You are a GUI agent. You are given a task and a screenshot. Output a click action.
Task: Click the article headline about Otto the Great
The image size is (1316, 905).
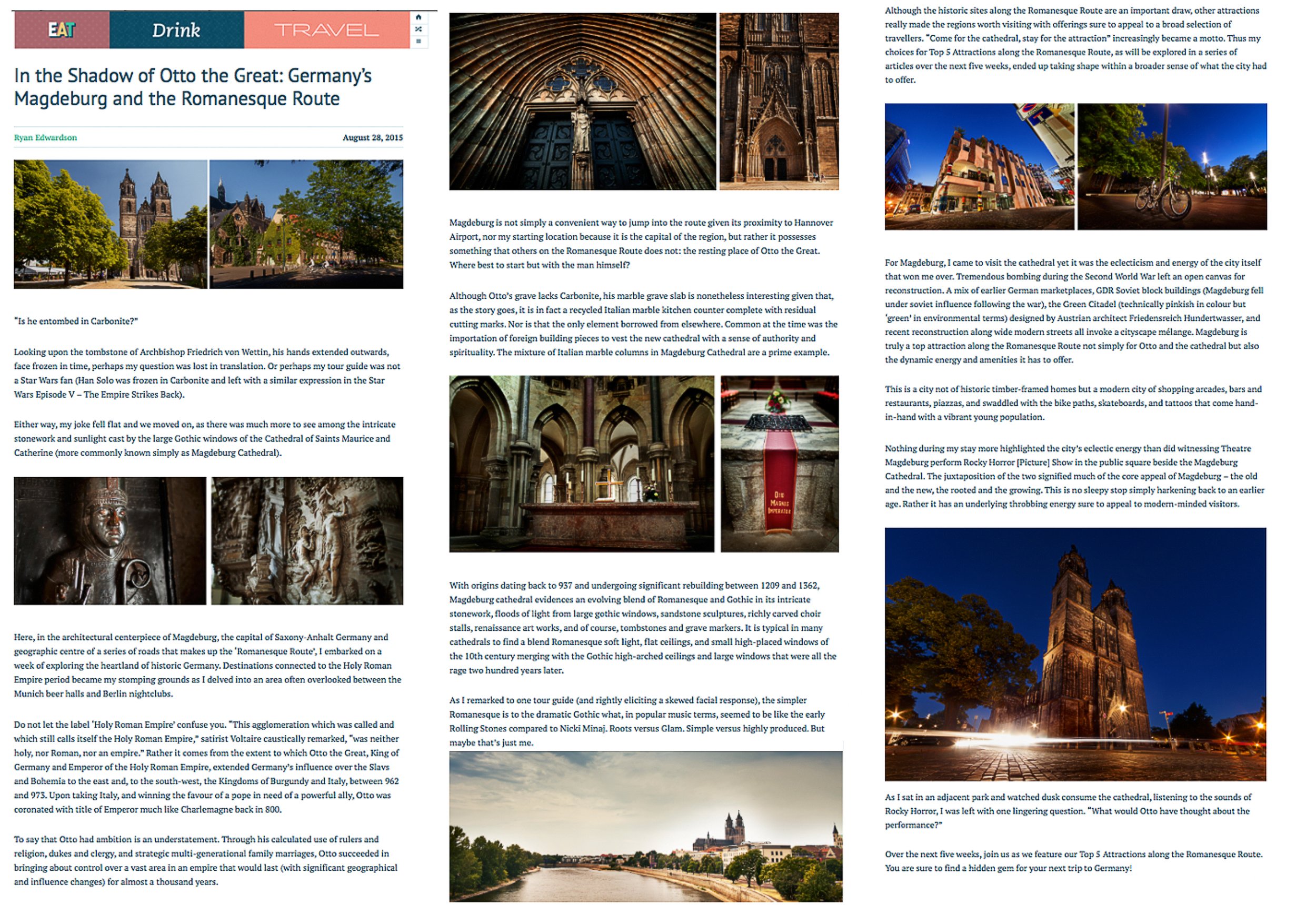pos(193,87)
